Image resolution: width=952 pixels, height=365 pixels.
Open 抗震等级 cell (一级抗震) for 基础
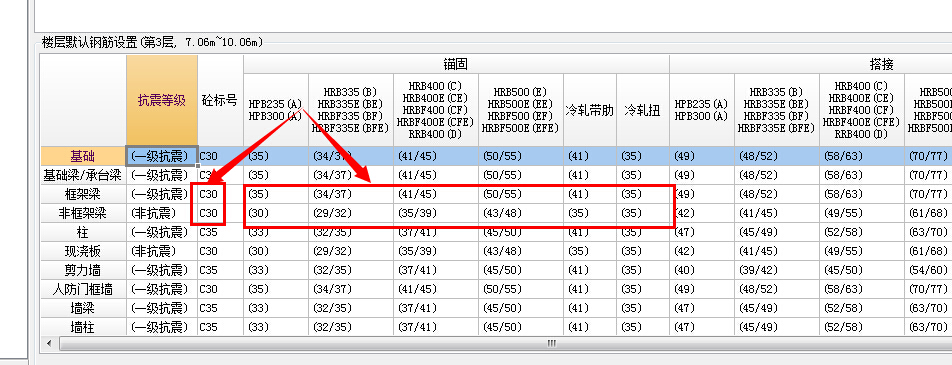[162, 157]
